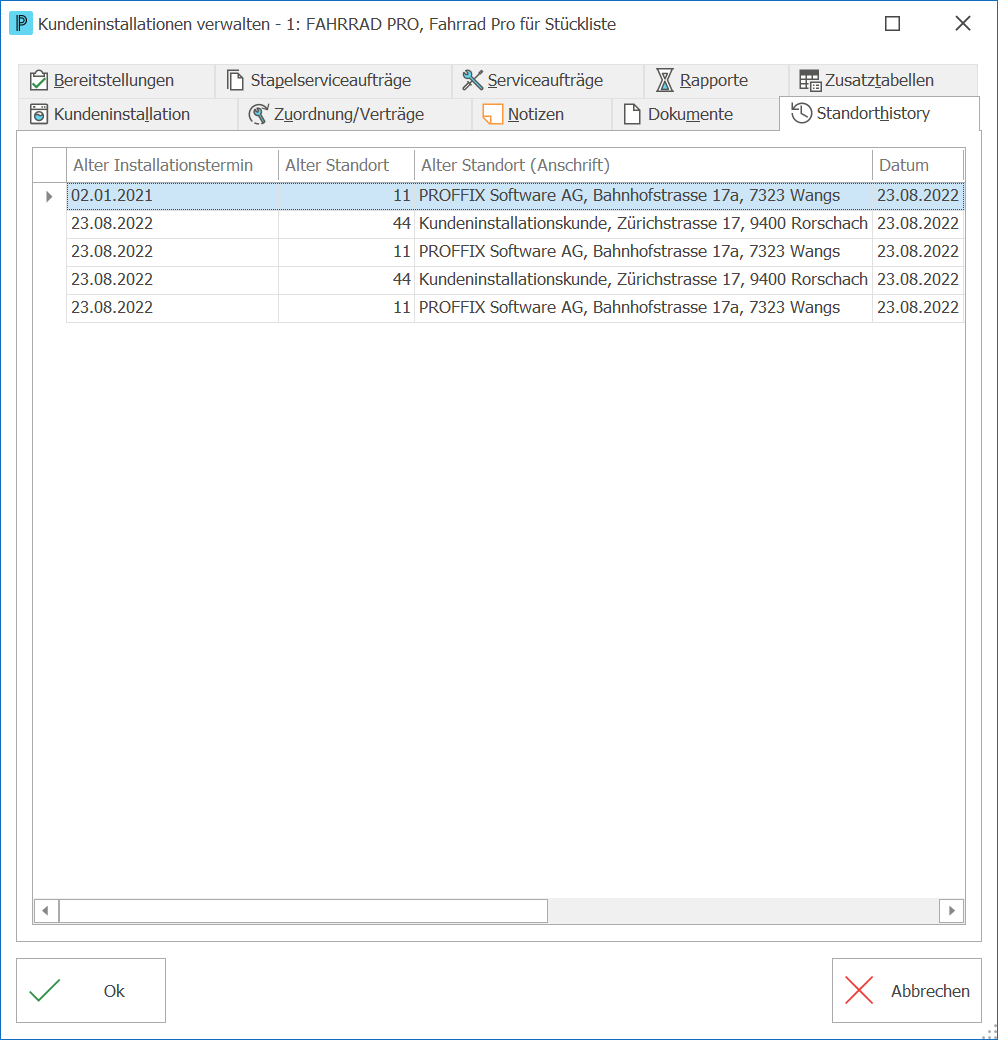The width and height of the screenshot is (998, 1040).
Task: Select the Zusatztabellen tab label
Action: coord(879,80)
